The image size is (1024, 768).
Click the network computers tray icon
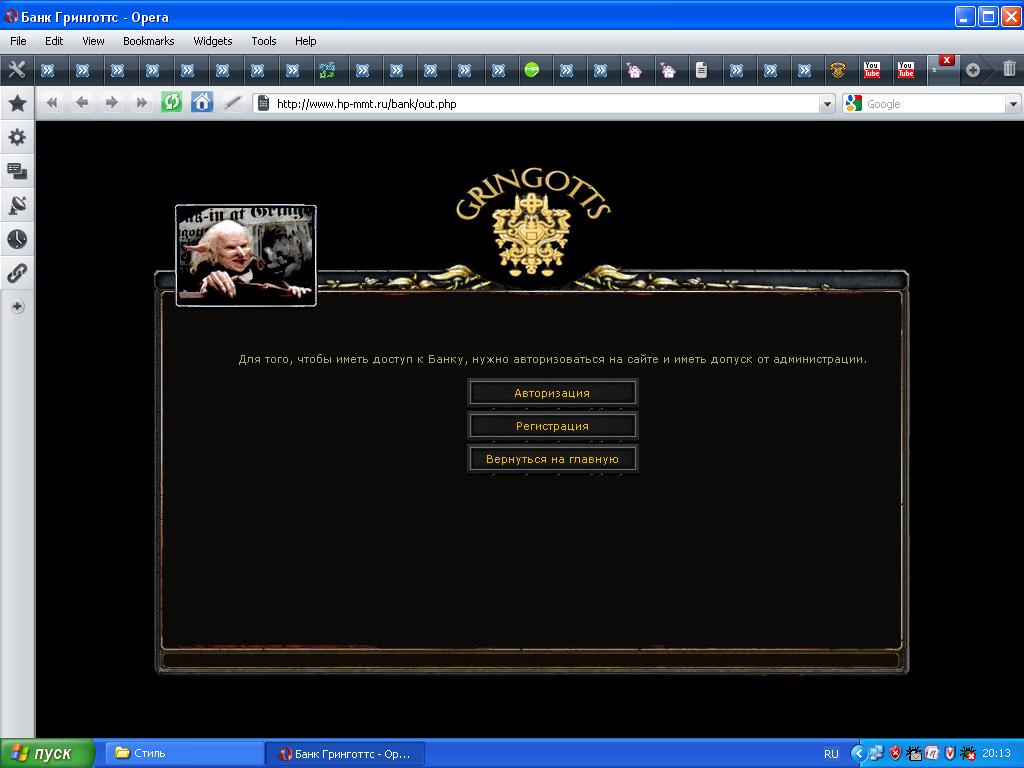[x=876, y=754]
